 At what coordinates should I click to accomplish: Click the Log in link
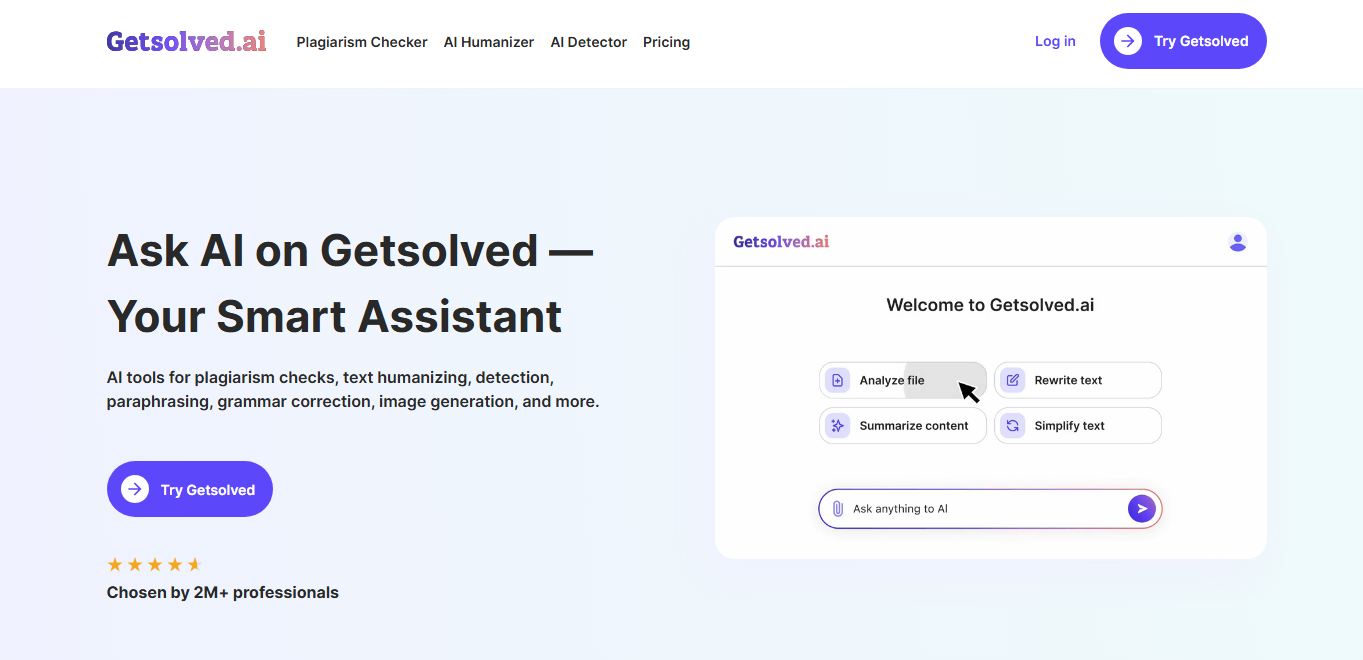click(x=1054, y=41)
